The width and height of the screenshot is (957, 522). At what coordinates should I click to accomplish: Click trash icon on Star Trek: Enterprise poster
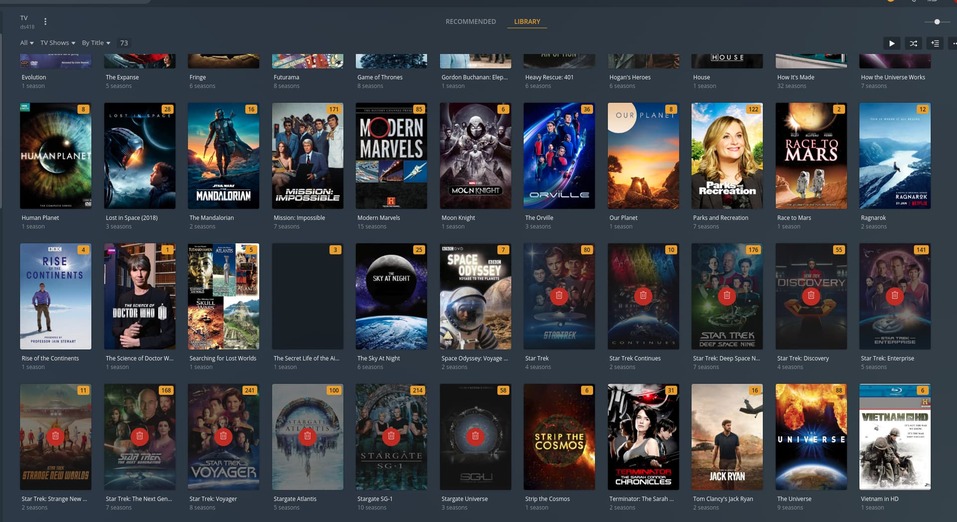click(895, 296)
